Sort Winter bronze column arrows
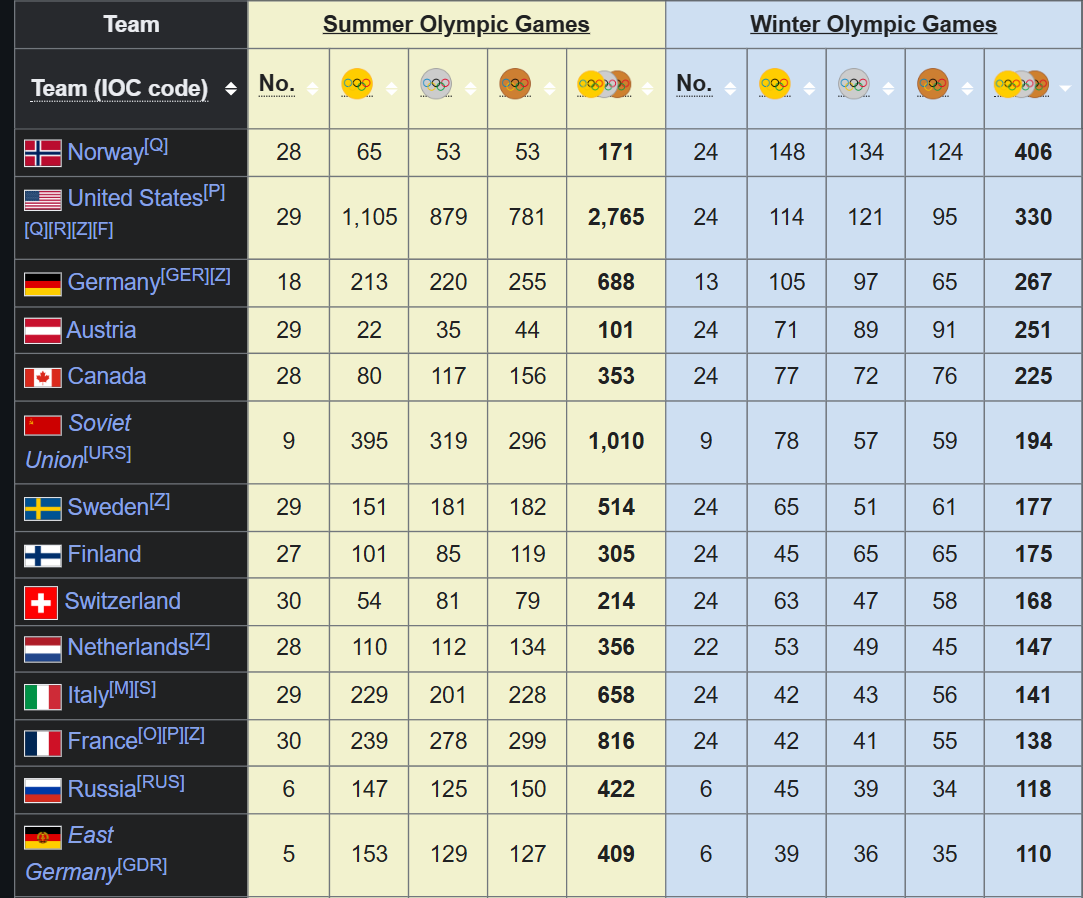 (968, 88)
